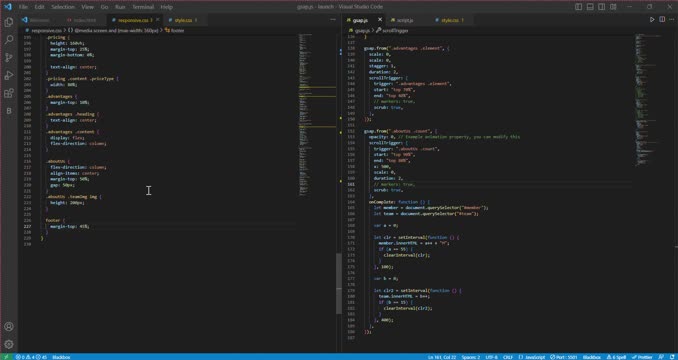Click 'onComplete: function ()' line in gsap.js

point(399,202)
